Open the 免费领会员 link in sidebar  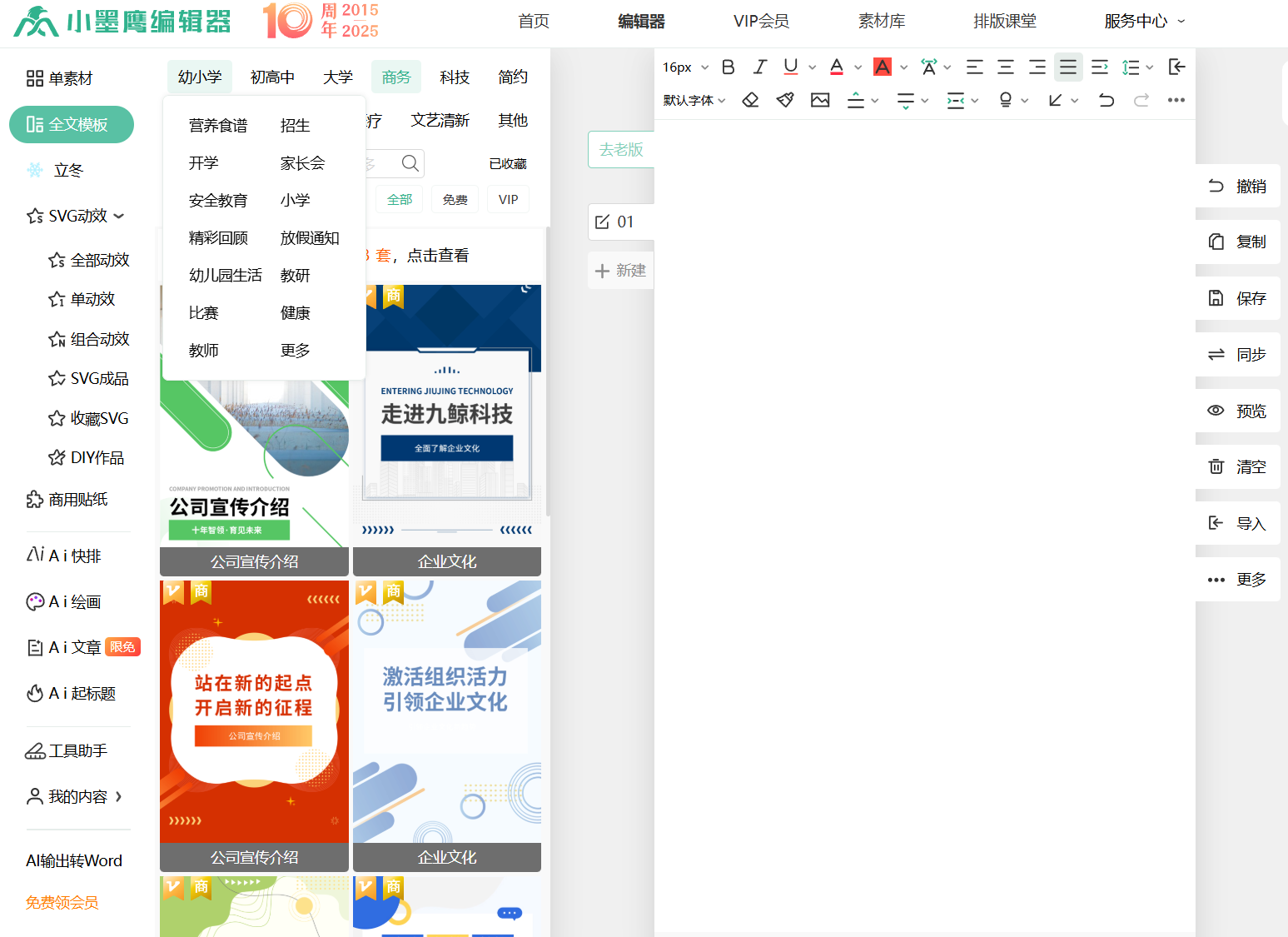coord(61,902)
